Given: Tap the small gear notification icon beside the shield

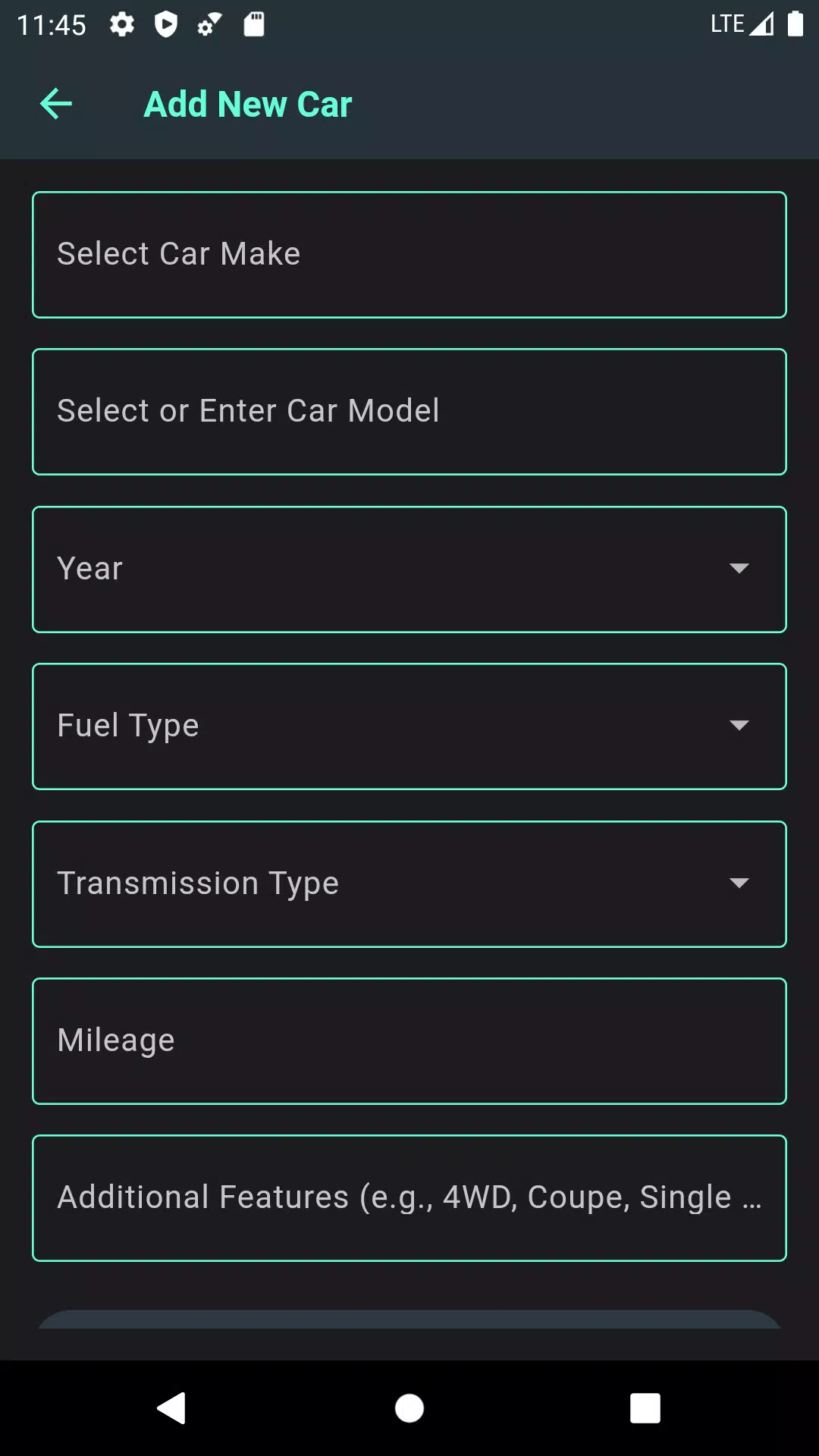Looking at the screenshot, I should (209, 25).
